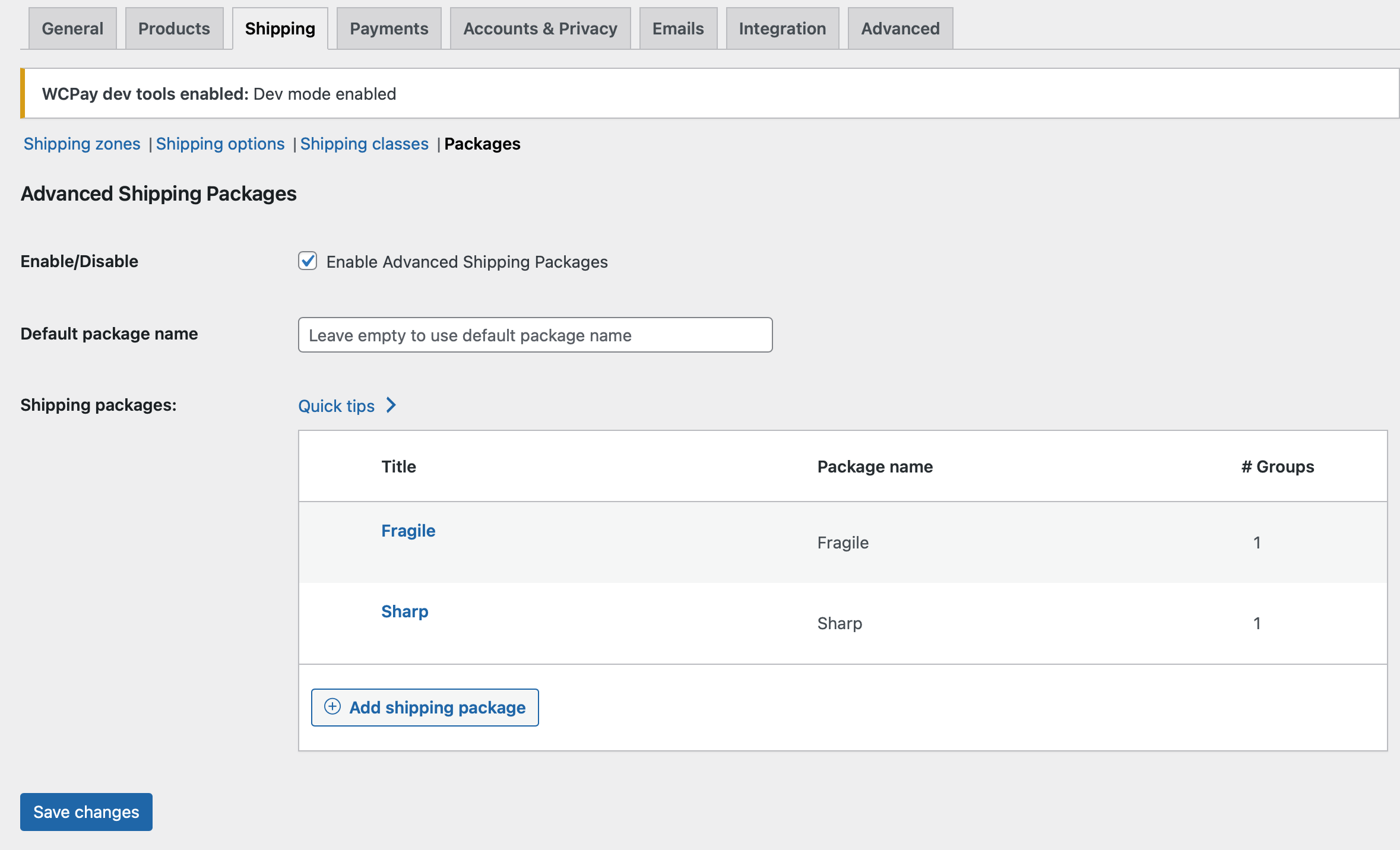Click the Enable/Disable row label
The width and height of the screenshot is (1400, 850).
click(x=80, y=261)
